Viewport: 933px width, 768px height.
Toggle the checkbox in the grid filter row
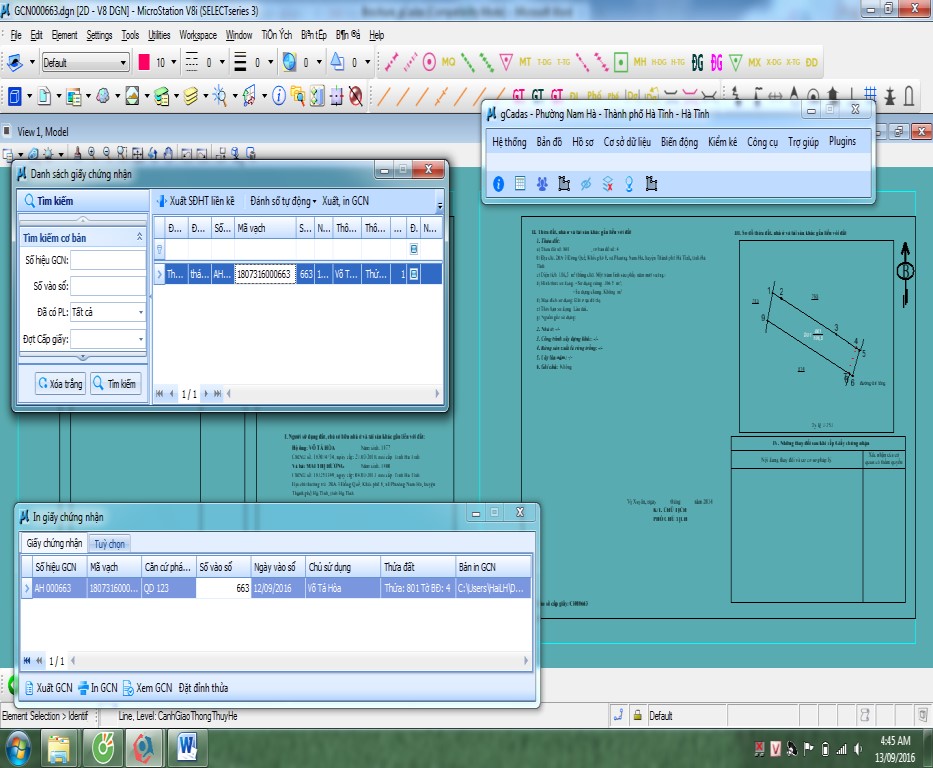(x=414, y=249)
